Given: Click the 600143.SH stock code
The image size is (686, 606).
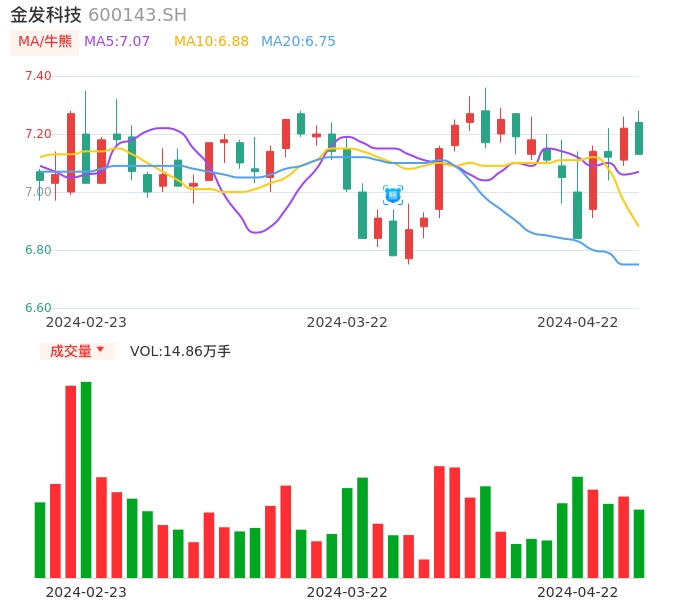Looking at the screenshot, I should pos(137,15).
